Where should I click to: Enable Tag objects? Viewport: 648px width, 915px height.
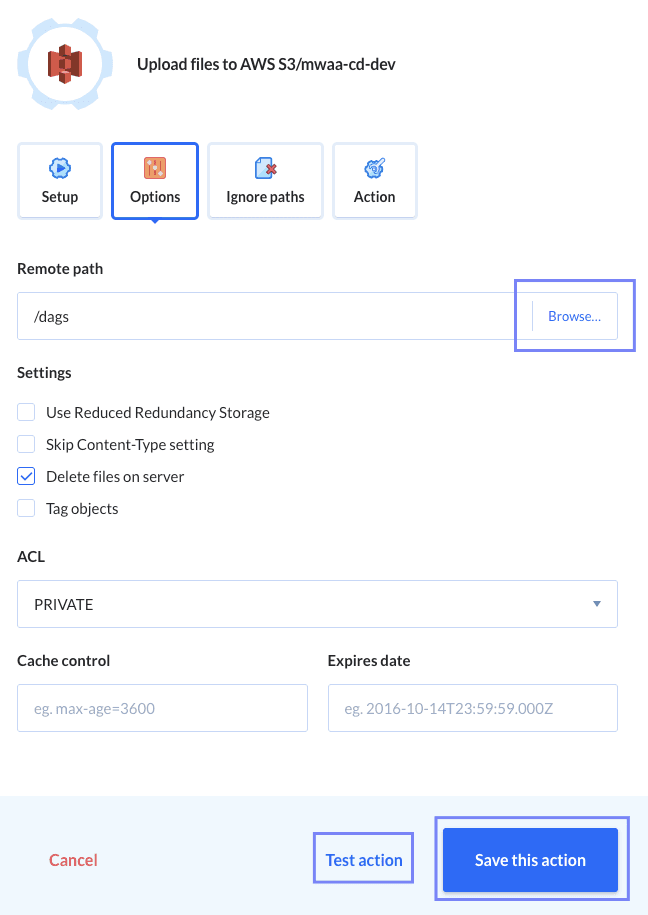pos(26,508)
